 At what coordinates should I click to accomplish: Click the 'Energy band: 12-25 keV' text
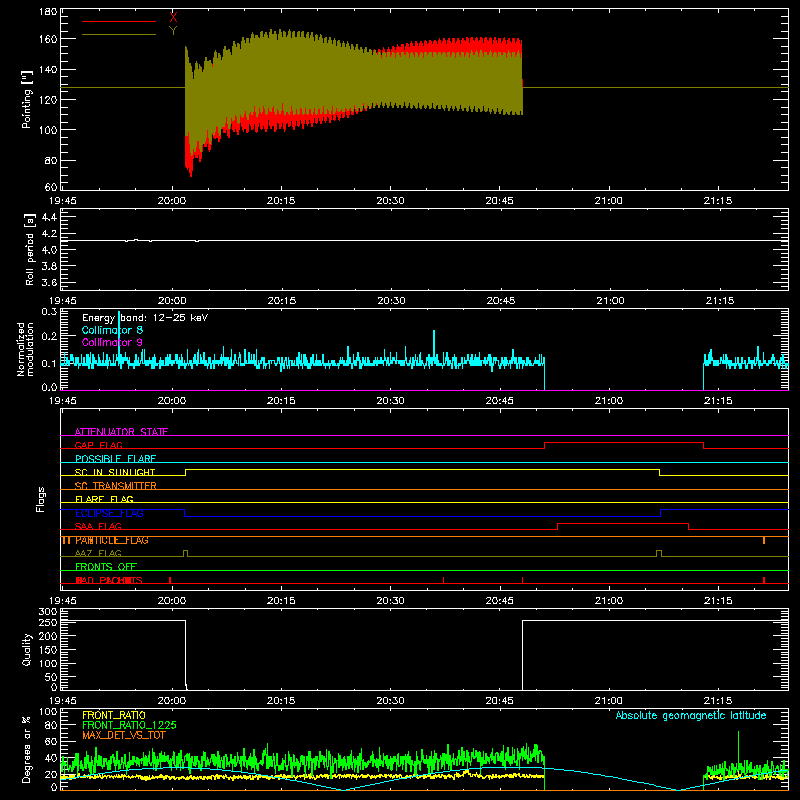tap(145, 318)
